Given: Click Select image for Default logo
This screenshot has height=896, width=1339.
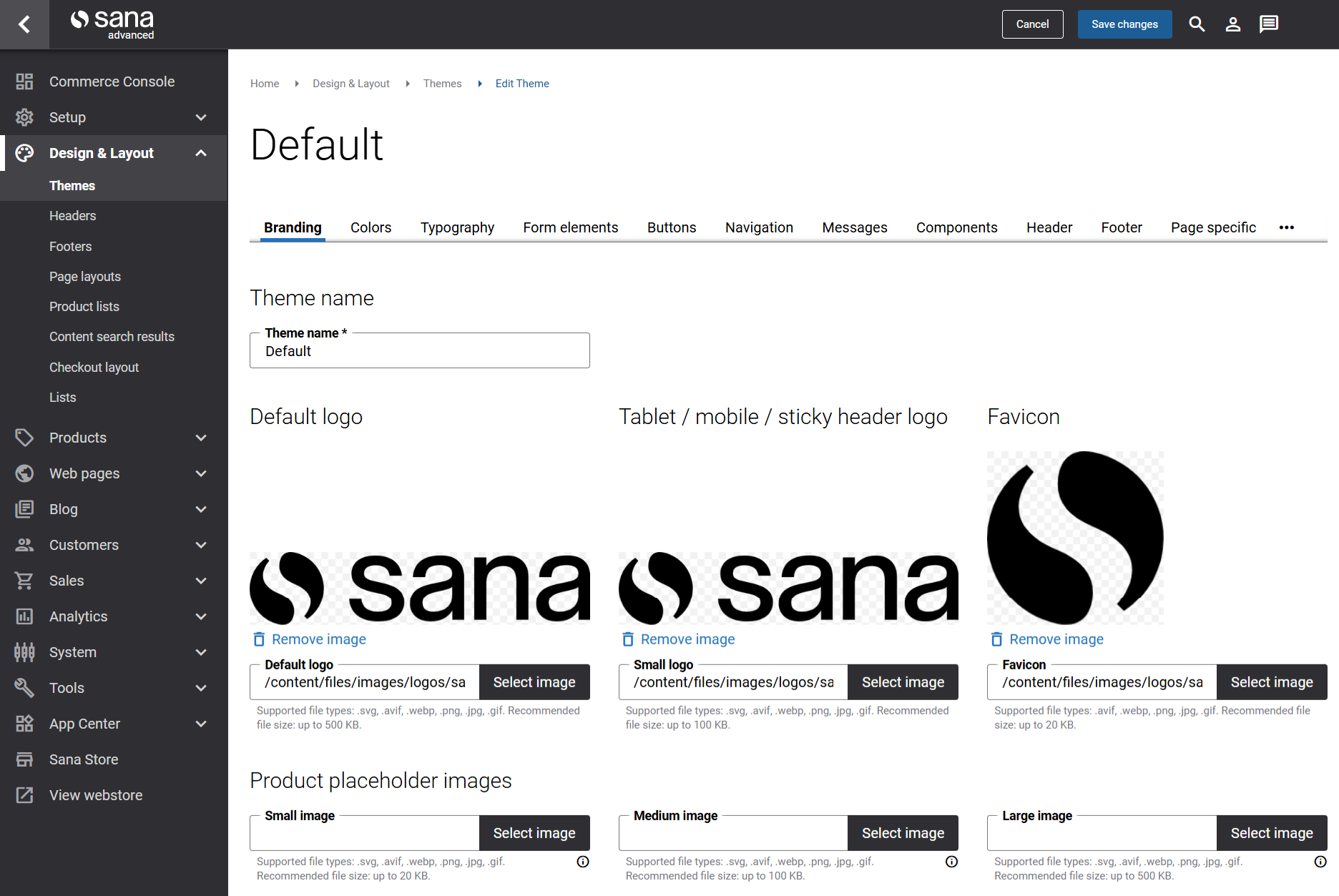Looking at the screenshot, I should point(534,682).
